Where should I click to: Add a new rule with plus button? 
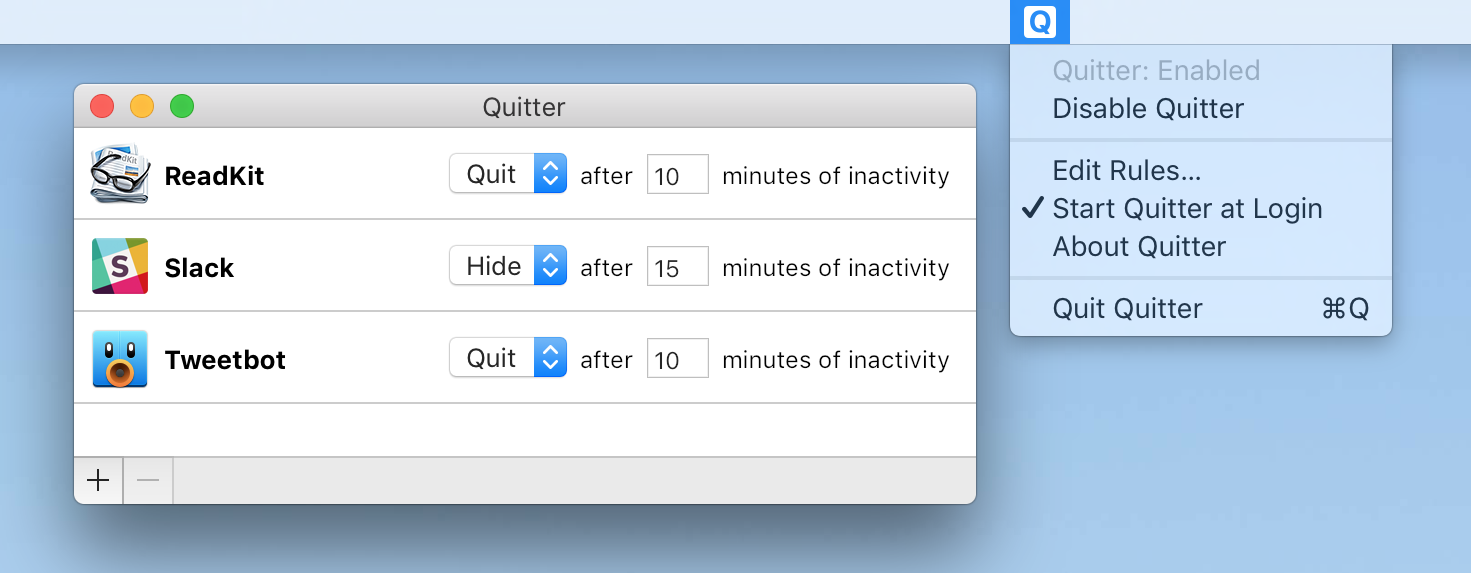tap(98, 481)
